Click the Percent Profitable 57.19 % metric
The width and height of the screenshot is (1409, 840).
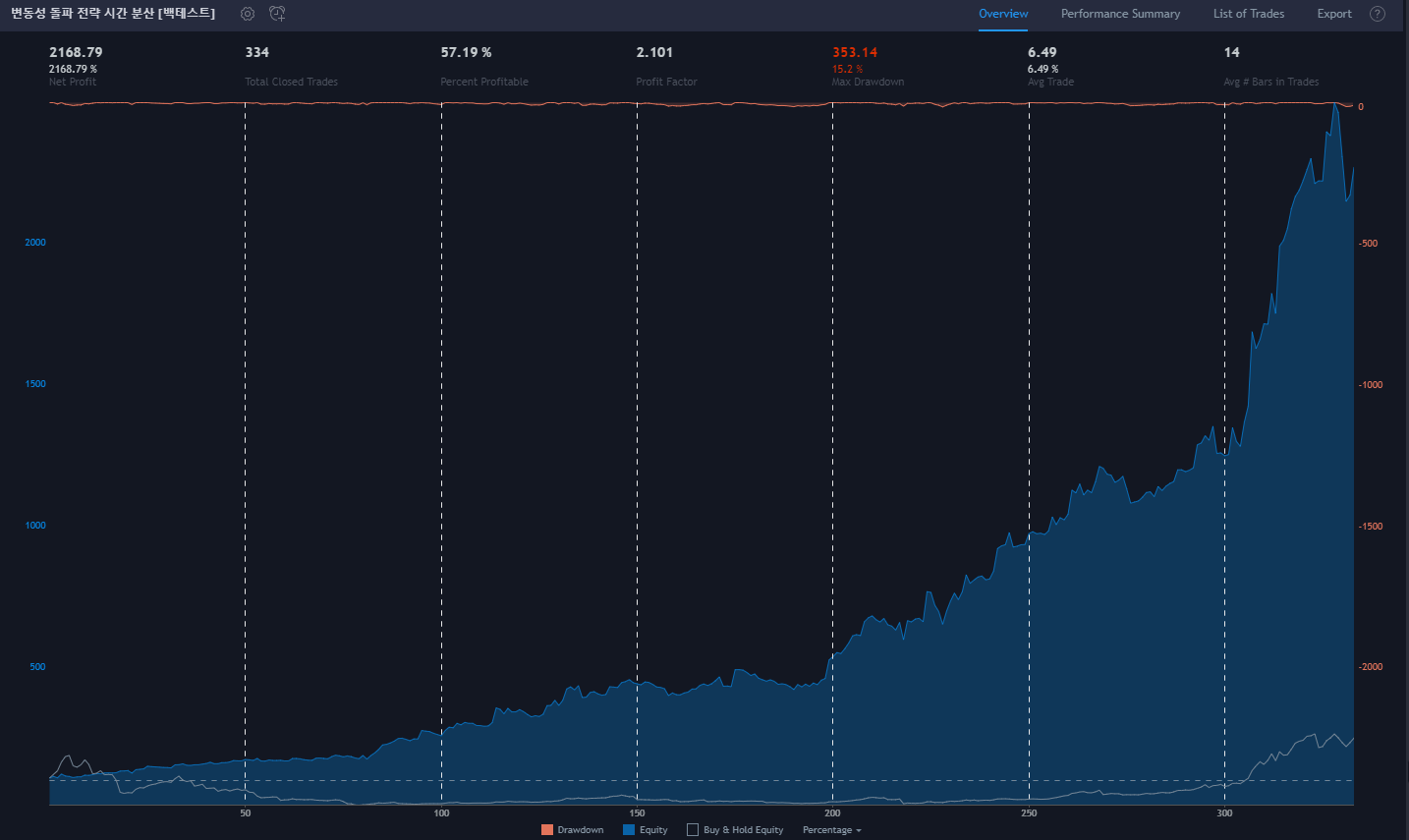466,52
